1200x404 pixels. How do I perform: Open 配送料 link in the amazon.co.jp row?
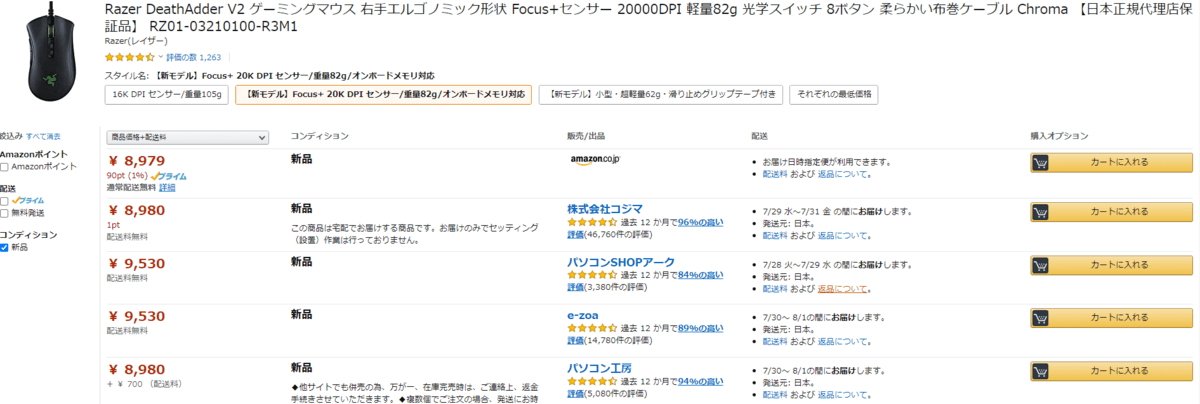pos(775,174)
